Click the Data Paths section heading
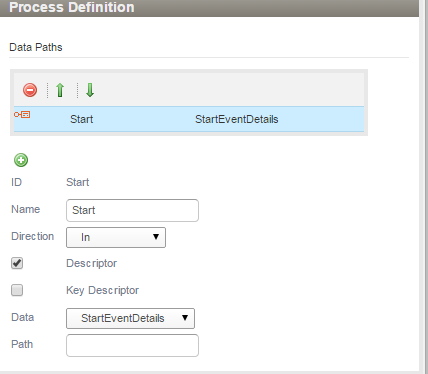The image size is (428, 374). 36,47
